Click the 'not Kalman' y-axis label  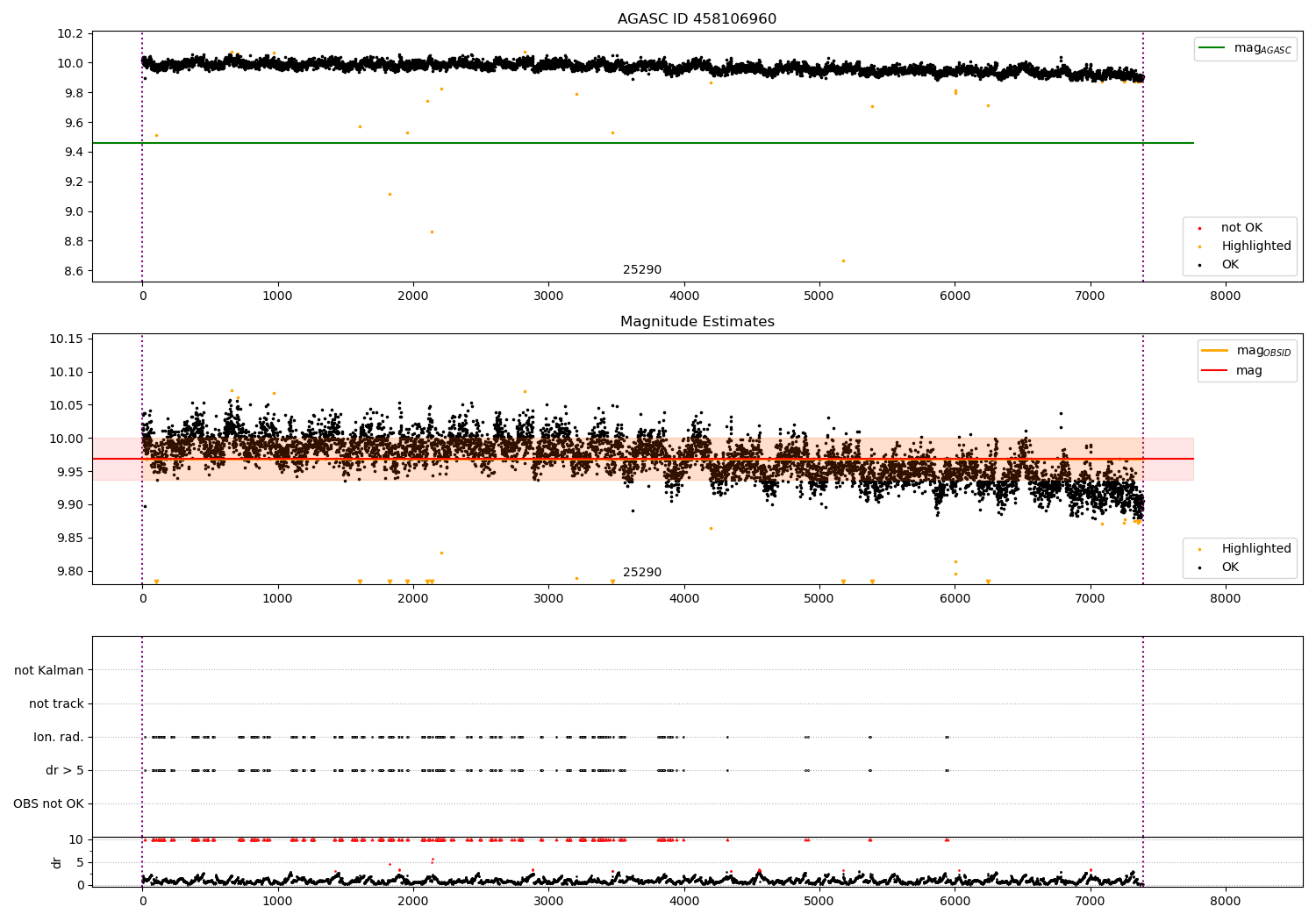pos(49,671)
